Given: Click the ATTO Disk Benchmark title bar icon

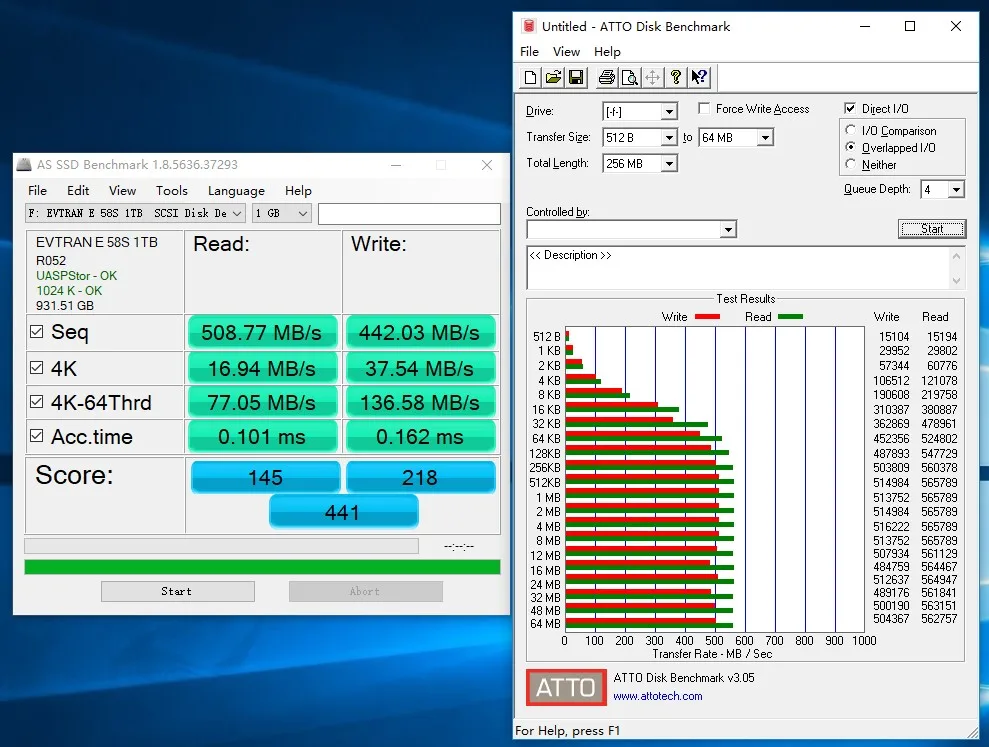Looking at the screenshot, I should click(529, 26).
